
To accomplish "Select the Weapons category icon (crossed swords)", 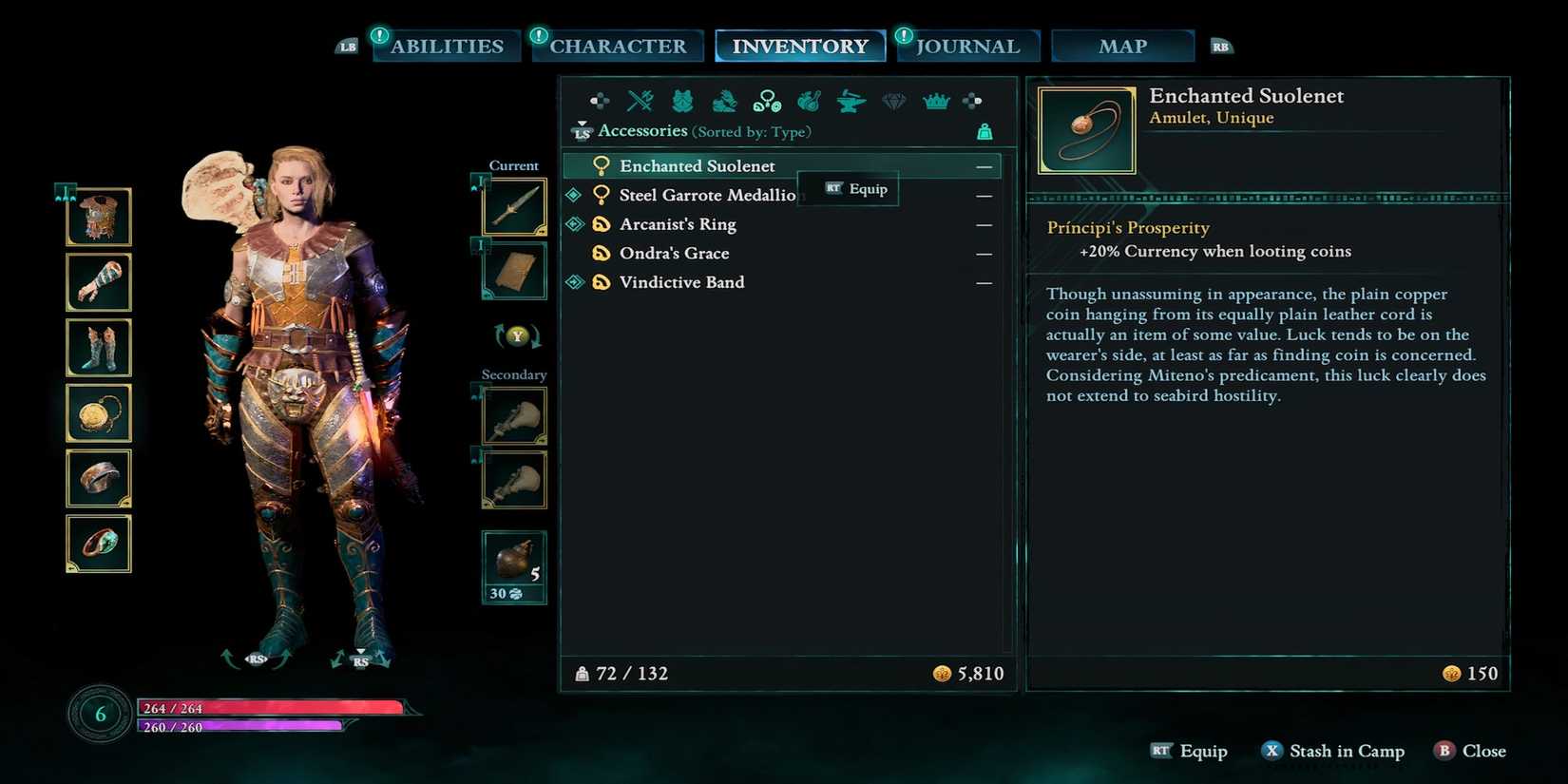I will (x=641, y=100).
